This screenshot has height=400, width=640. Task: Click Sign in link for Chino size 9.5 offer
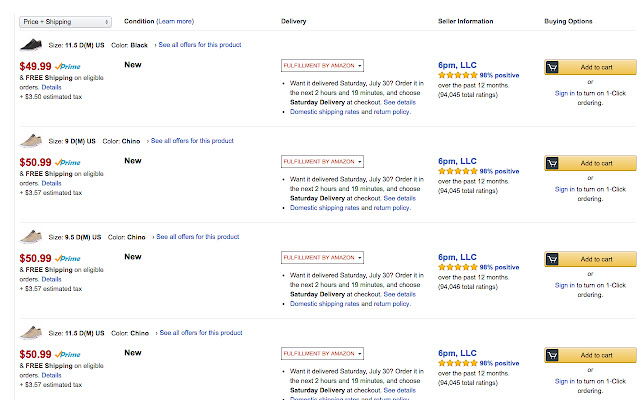[x=564, y=285]
